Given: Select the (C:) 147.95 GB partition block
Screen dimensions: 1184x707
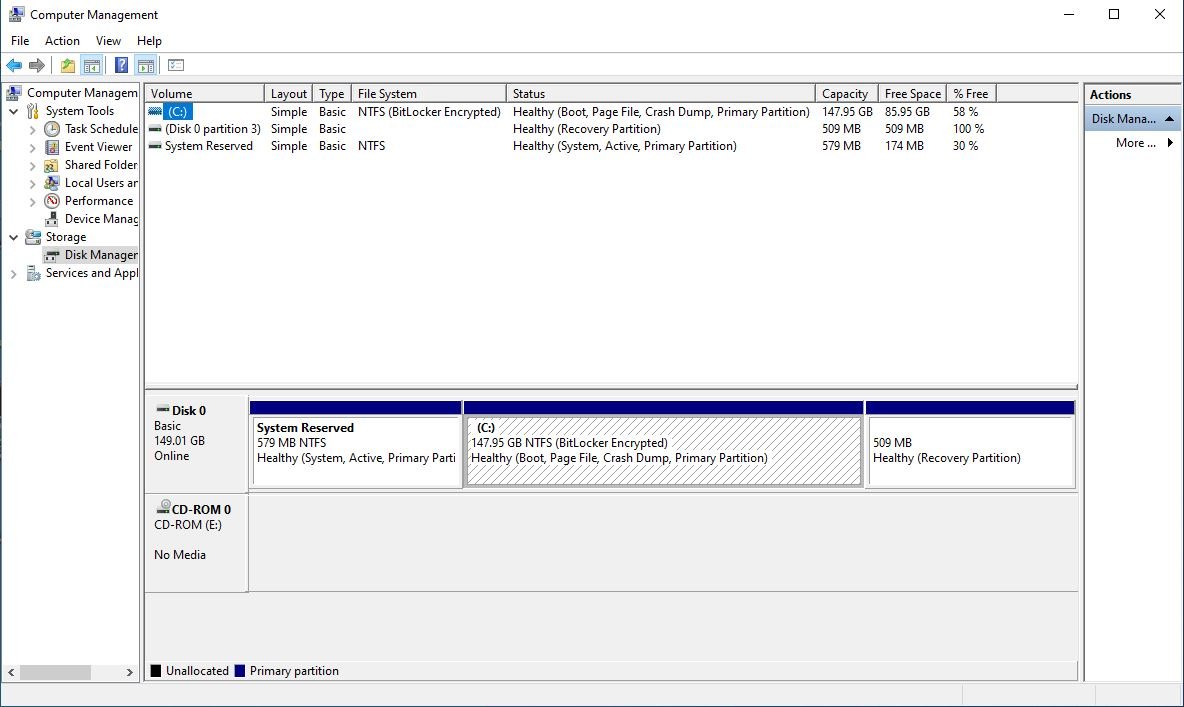Looking at the screenshot, I should click(664, 445).
